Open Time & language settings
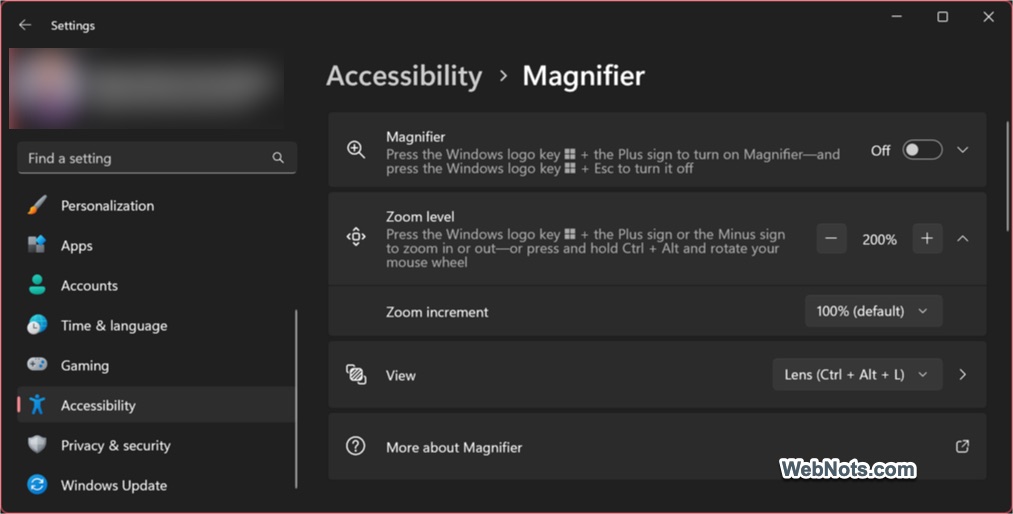Viewport: 1013px width, 514px height. 156,325
